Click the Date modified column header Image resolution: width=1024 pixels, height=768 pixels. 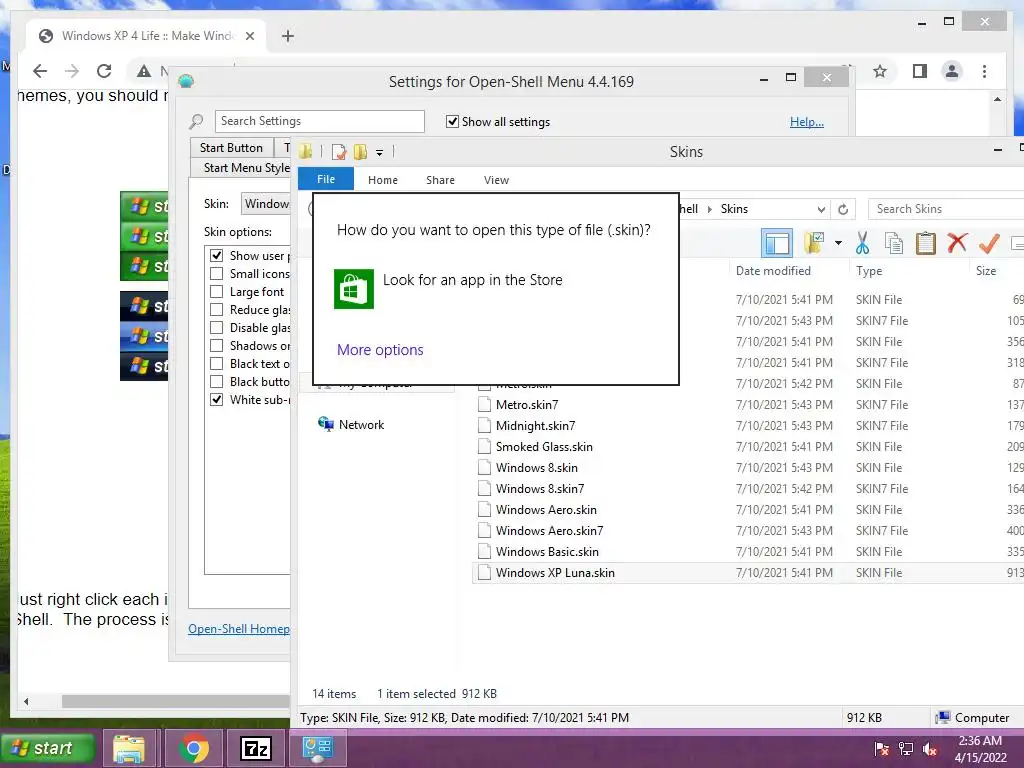click(x=773, y=271)
